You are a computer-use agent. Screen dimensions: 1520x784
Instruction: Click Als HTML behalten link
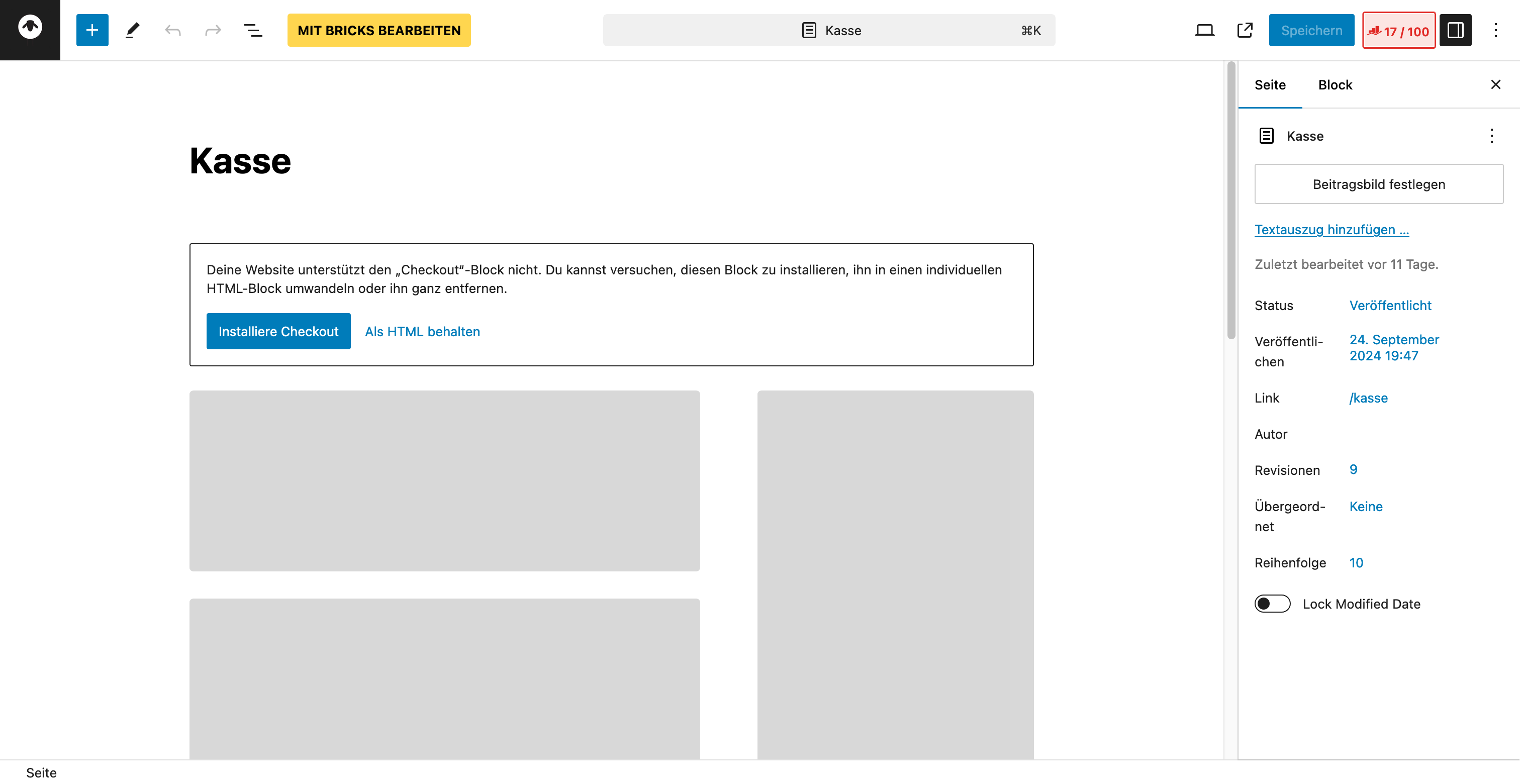pyautogui.click(x=422, y=332)
